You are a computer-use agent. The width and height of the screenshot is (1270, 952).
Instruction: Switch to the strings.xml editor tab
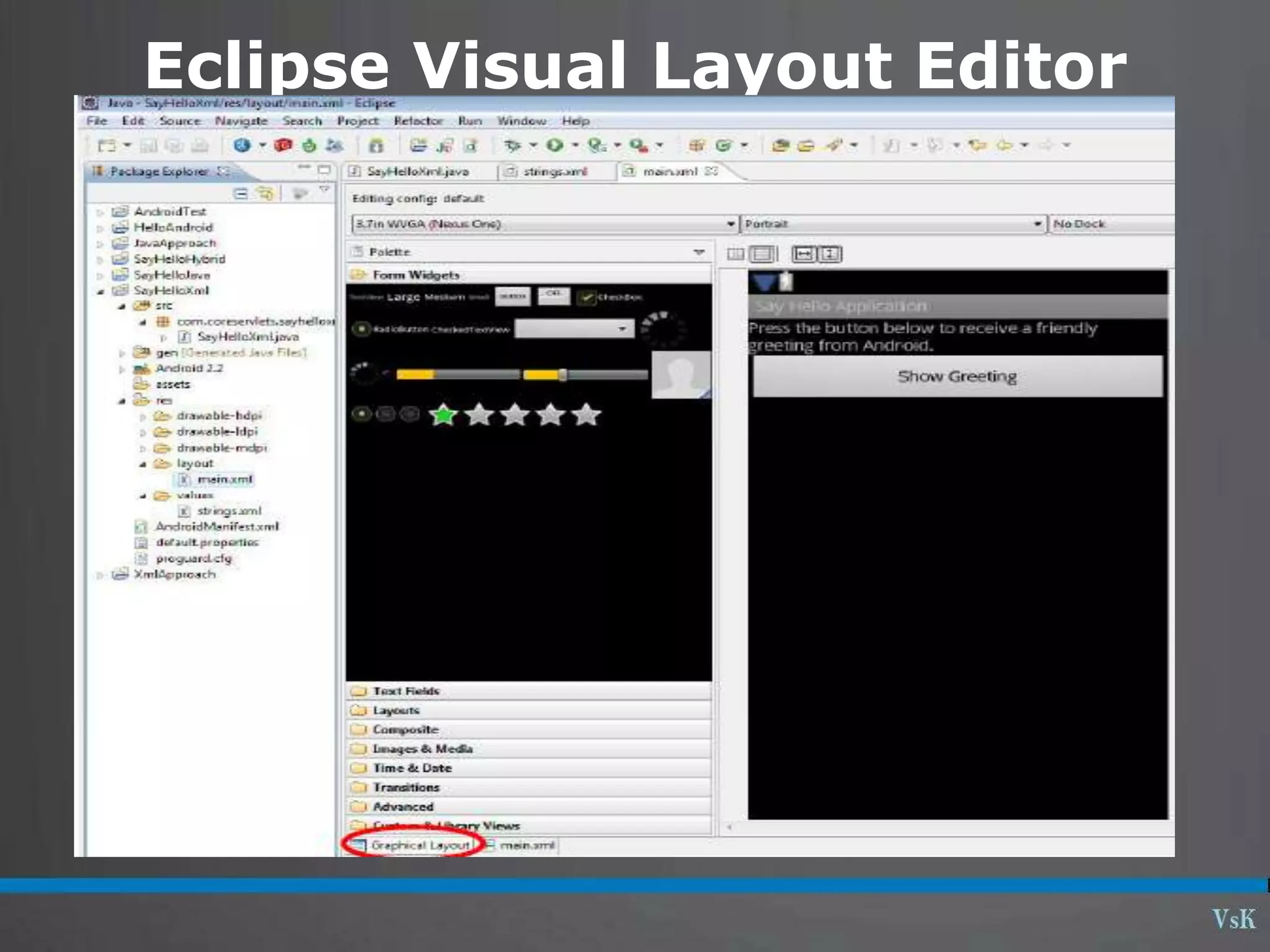click(554, 172)
